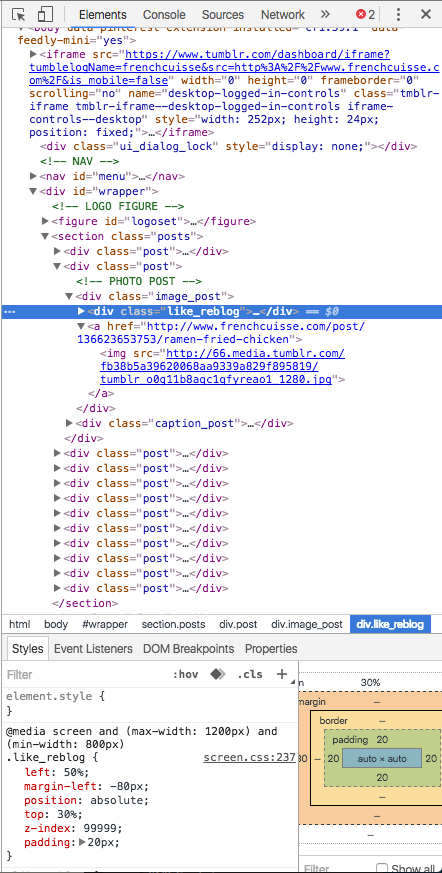Screen dimensions: 442x873
Task: Click the top padding value 20 in box model
Action: pyautogui.click(x=382, y=739)
